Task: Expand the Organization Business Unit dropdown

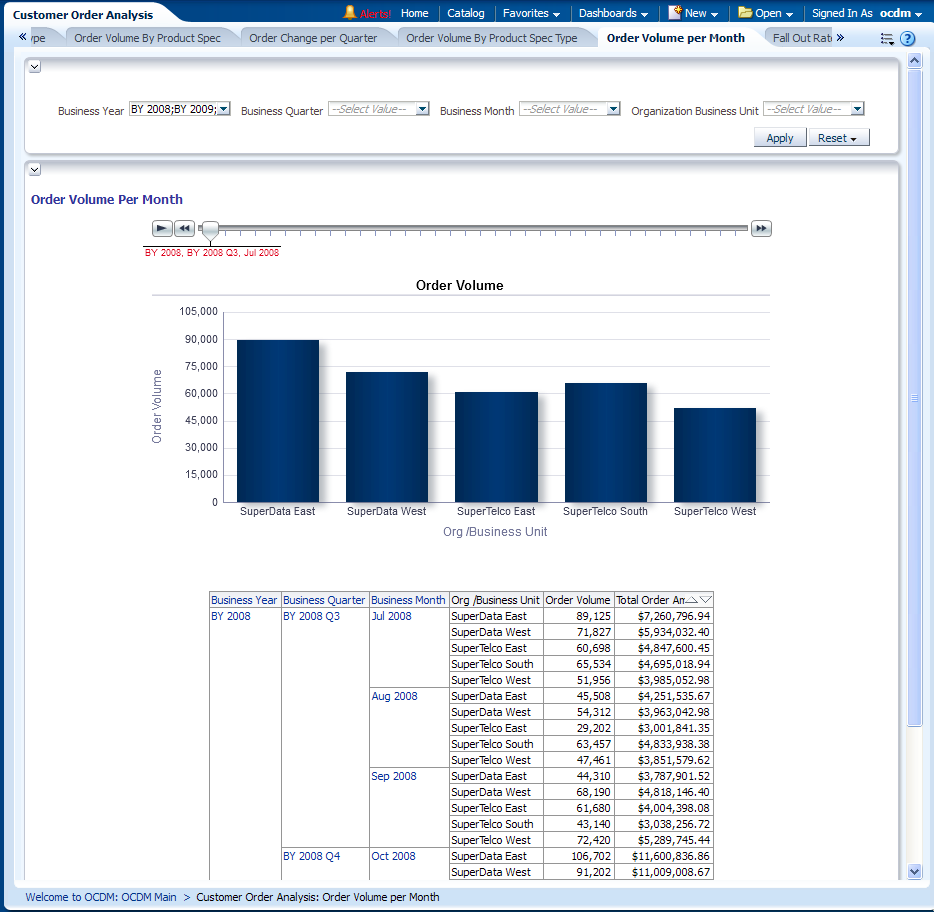Action: coord(857,109)
